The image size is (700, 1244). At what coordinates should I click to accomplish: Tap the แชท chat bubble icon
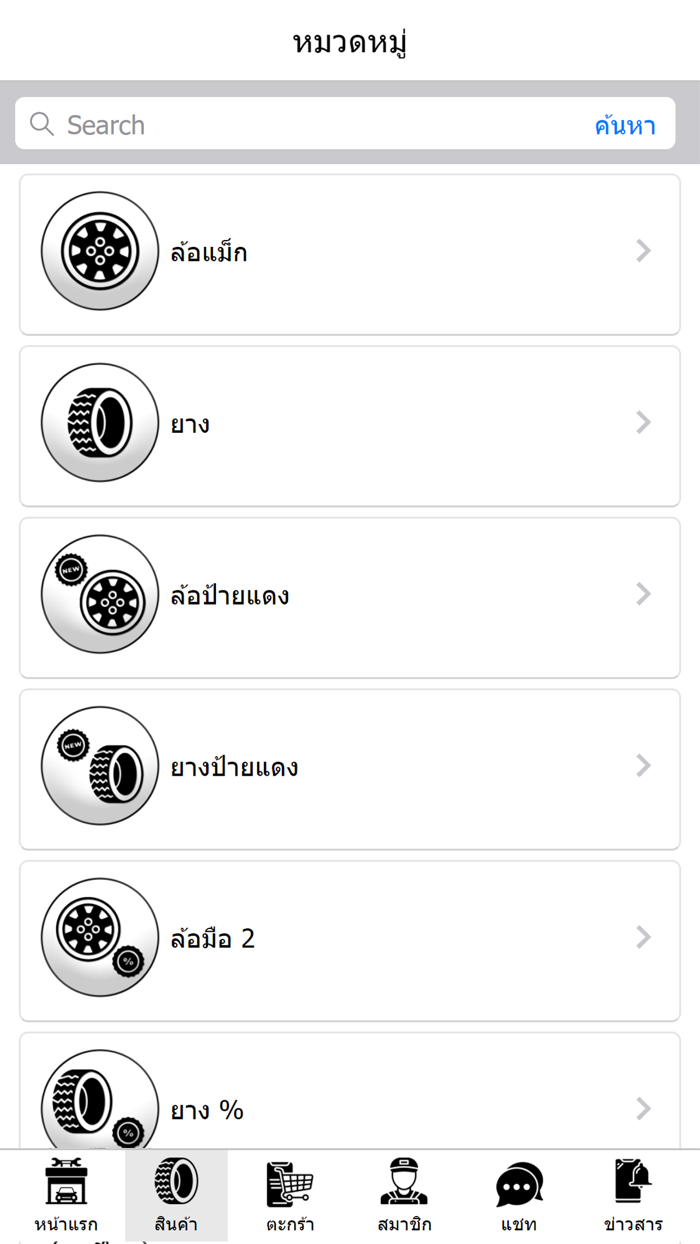coord(519,1185)
